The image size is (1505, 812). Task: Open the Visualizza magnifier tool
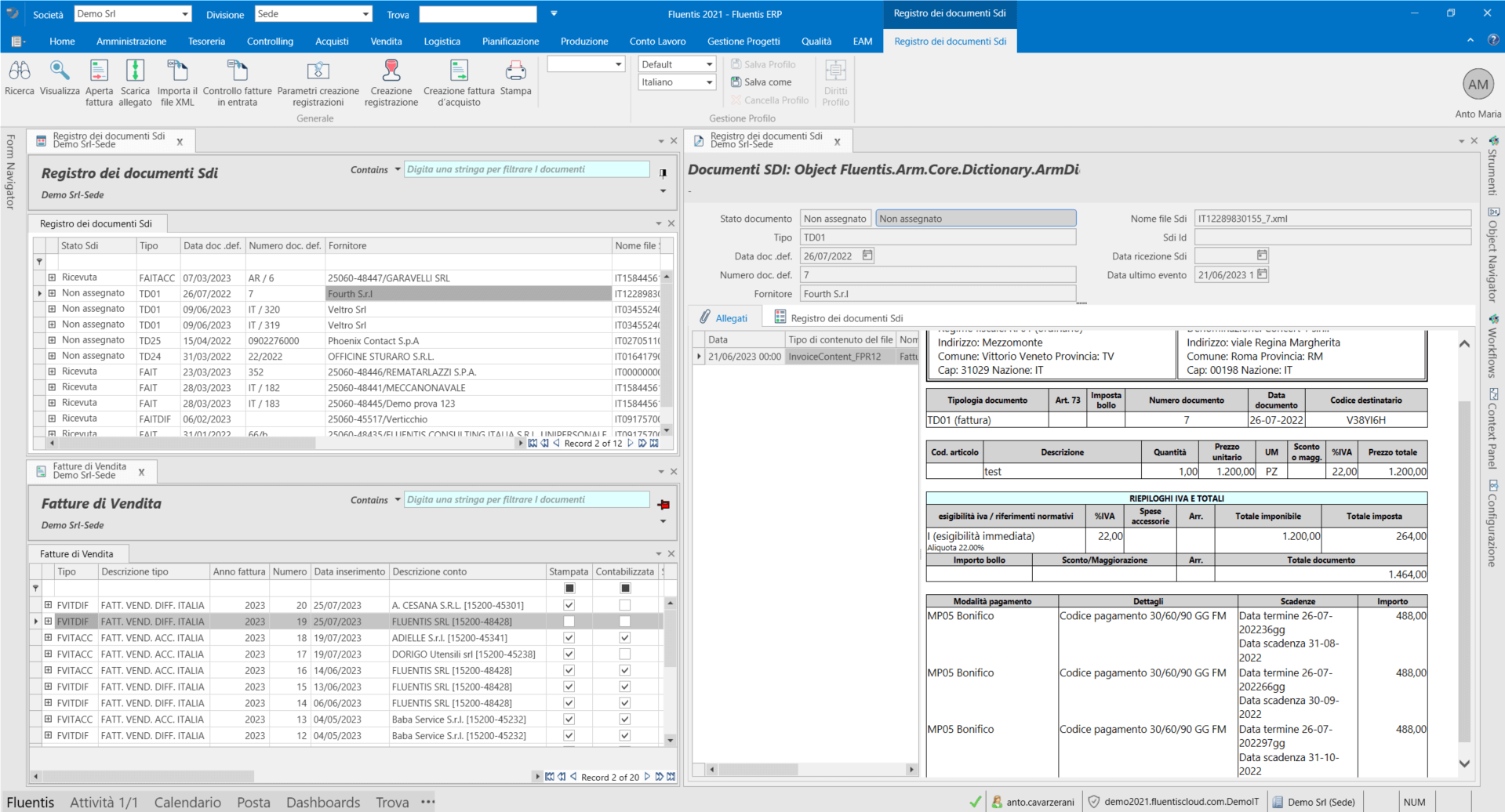pyautogui.click(x=60, y=71)
